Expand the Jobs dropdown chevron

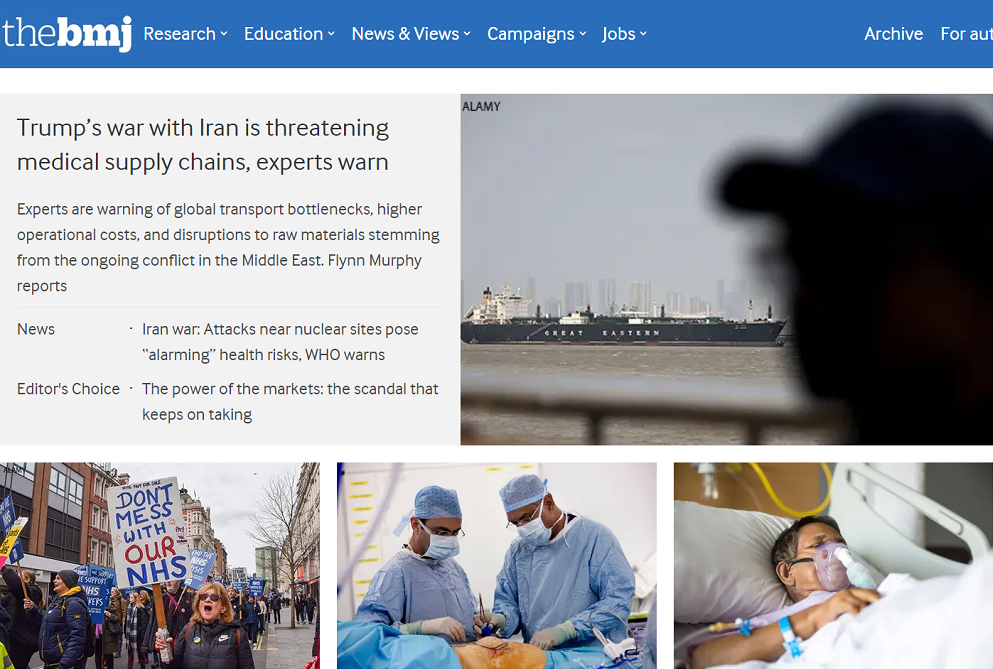[x=643, y=34]
